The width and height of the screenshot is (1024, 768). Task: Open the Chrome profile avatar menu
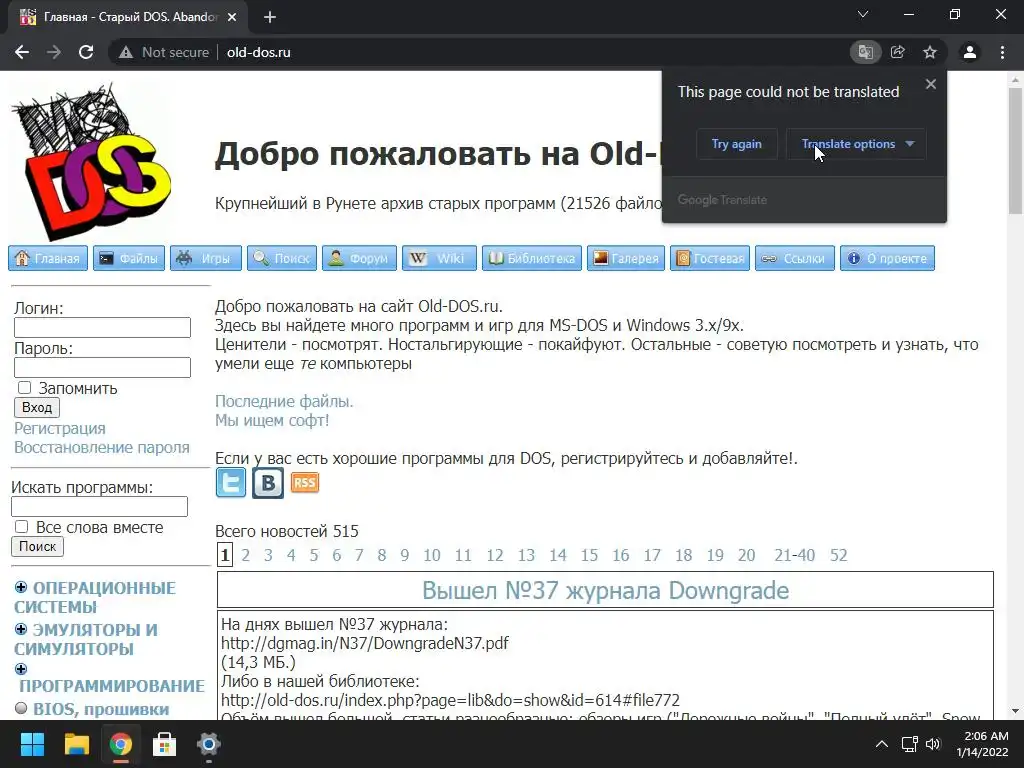pyautogui.click(x=970, y=52)
